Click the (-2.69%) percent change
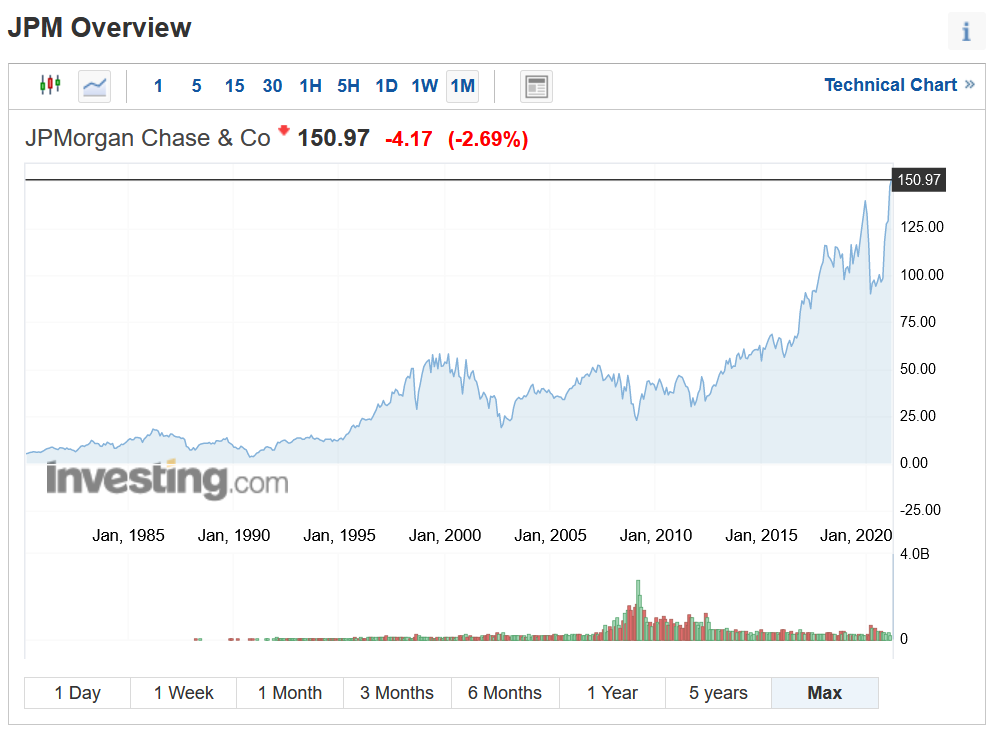 (x=488, y=139)
